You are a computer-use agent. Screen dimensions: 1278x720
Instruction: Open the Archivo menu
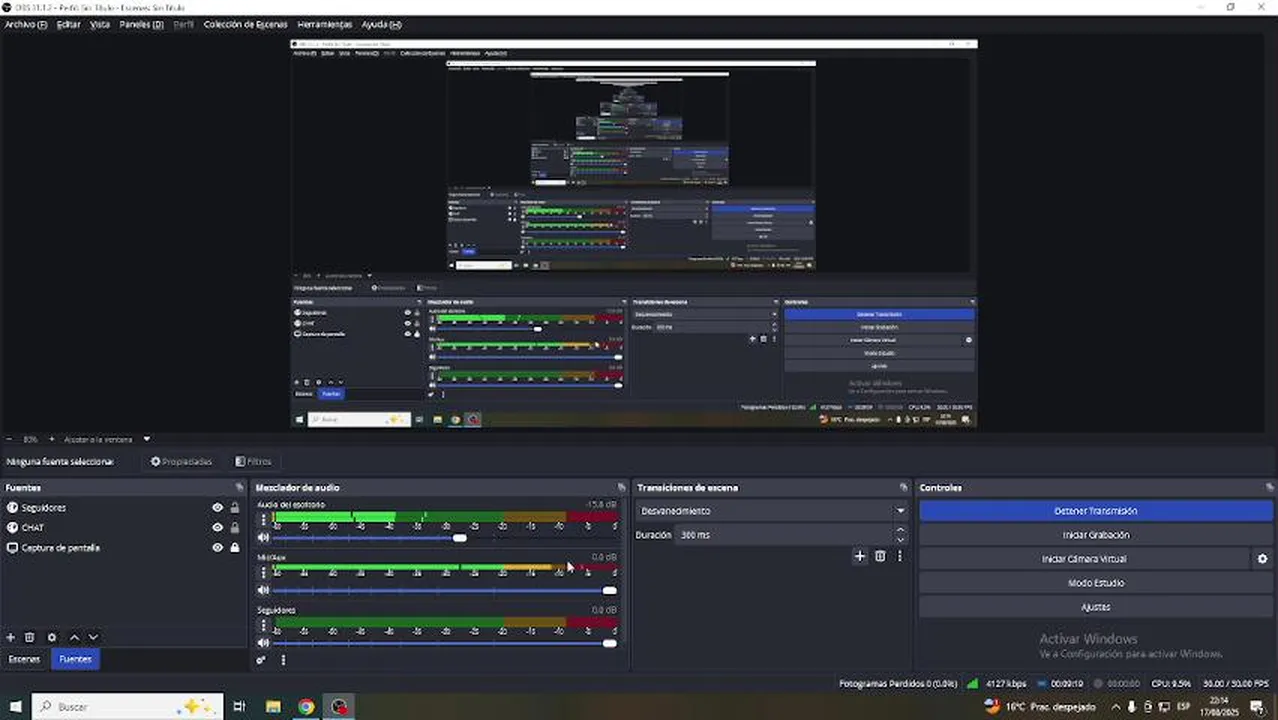pyautogui.click(x=26, y=24)
